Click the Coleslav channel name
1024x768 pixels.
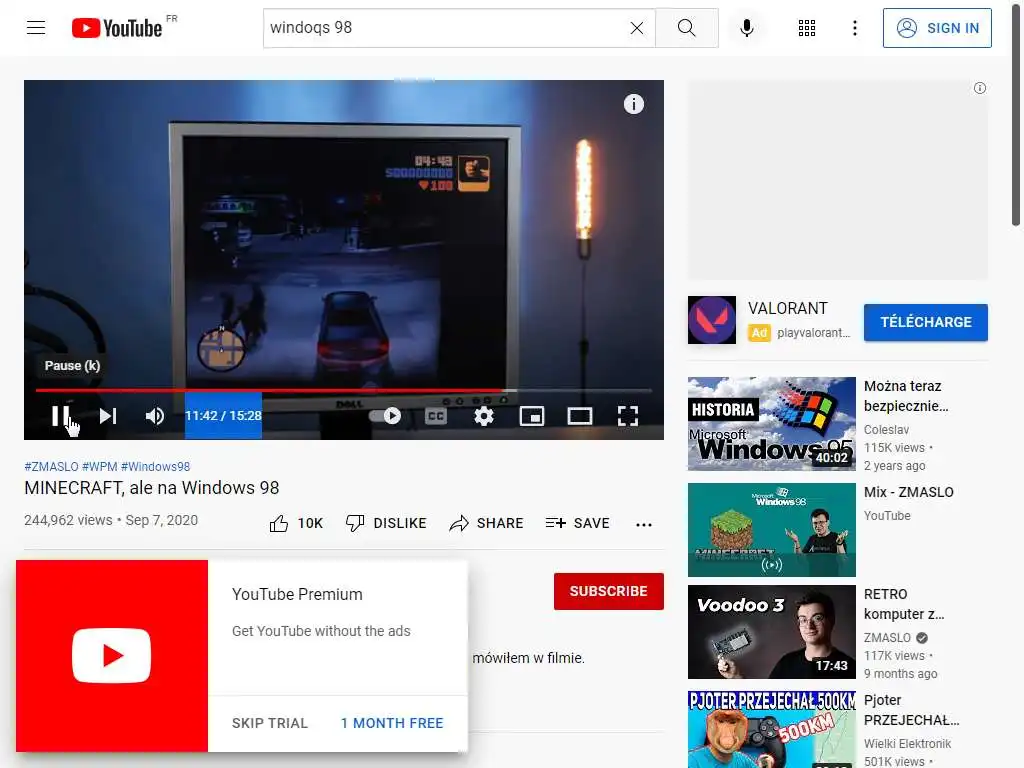pos(886,430)
